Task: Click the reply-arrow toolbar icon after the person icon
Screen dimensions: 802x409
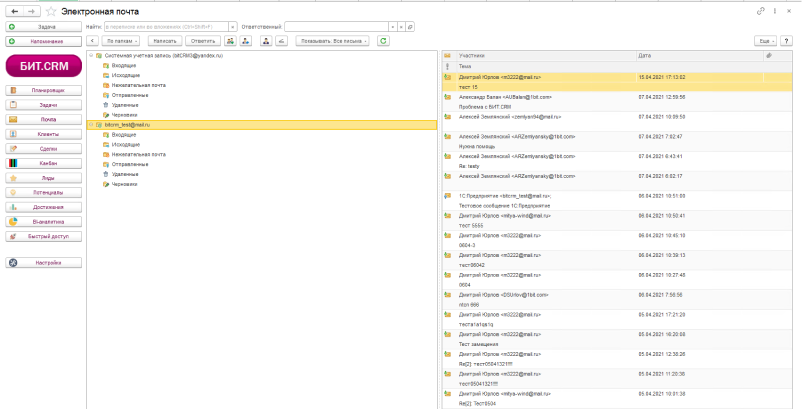Action: click(281, 41)
